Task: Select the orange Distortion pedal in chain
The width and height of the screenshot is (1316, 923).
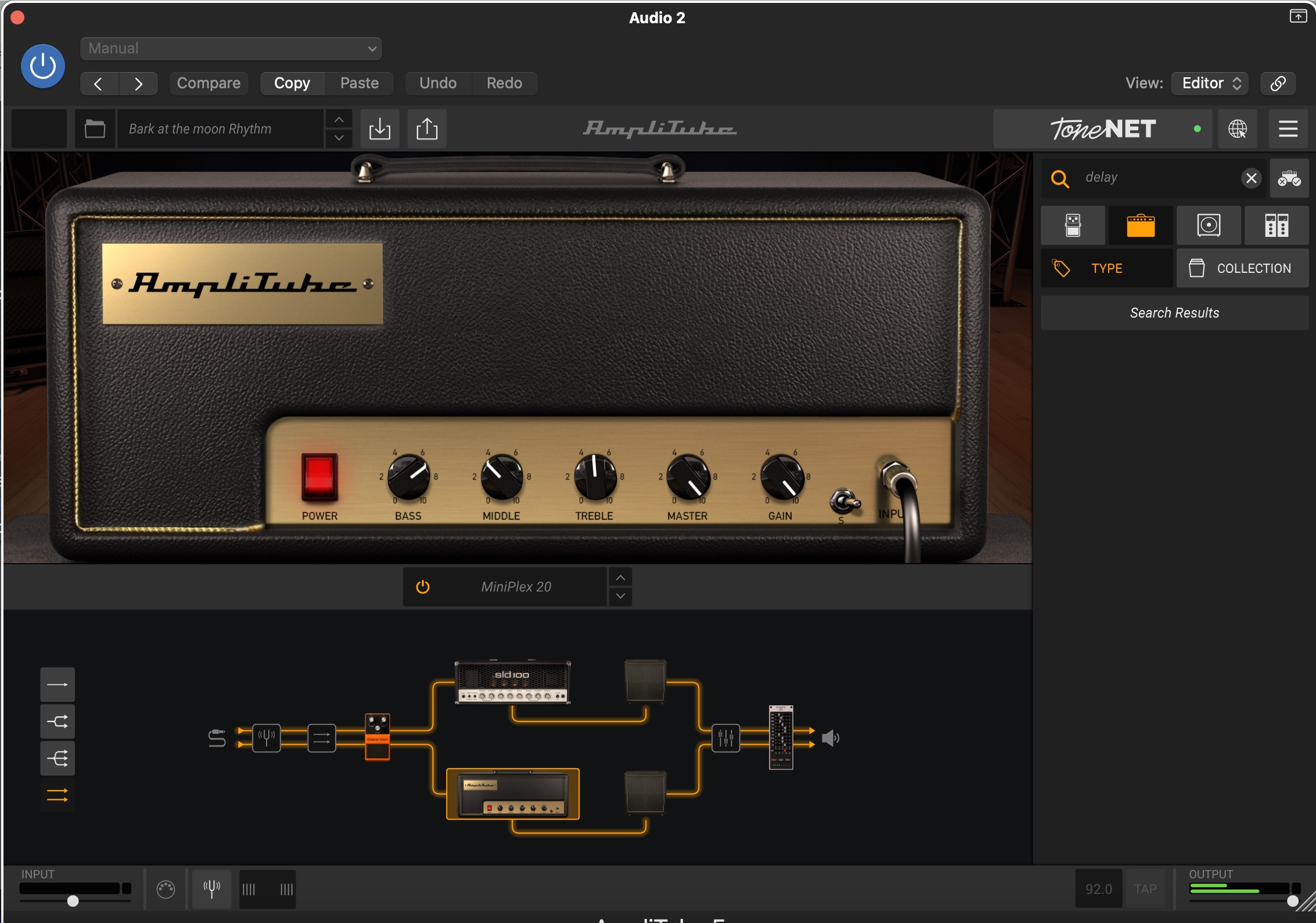Action: tap(377, 737)
